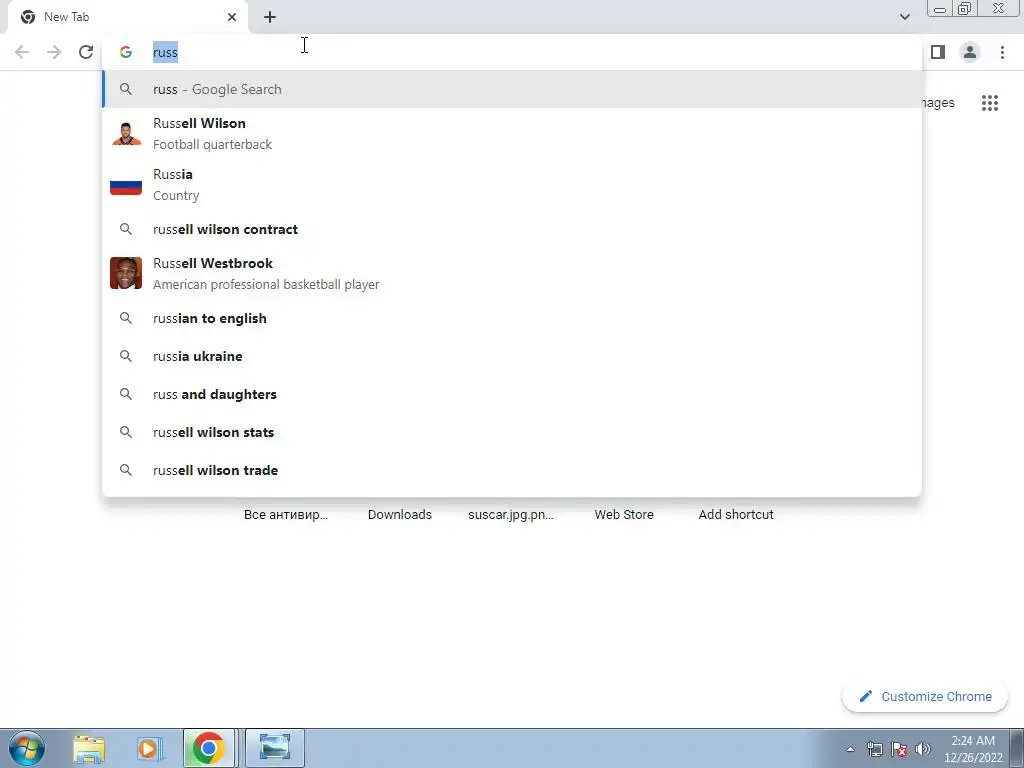Click the Russell Westbrook thumbnail photo
The image size is (1024, 768).
pyautogui.click(x=126, y=273)
